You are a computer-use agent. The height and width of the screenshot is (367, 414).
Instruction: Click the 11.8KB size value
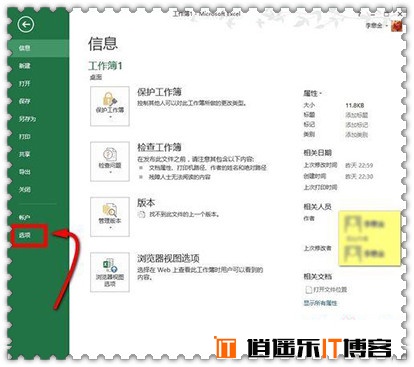point(355,105)
